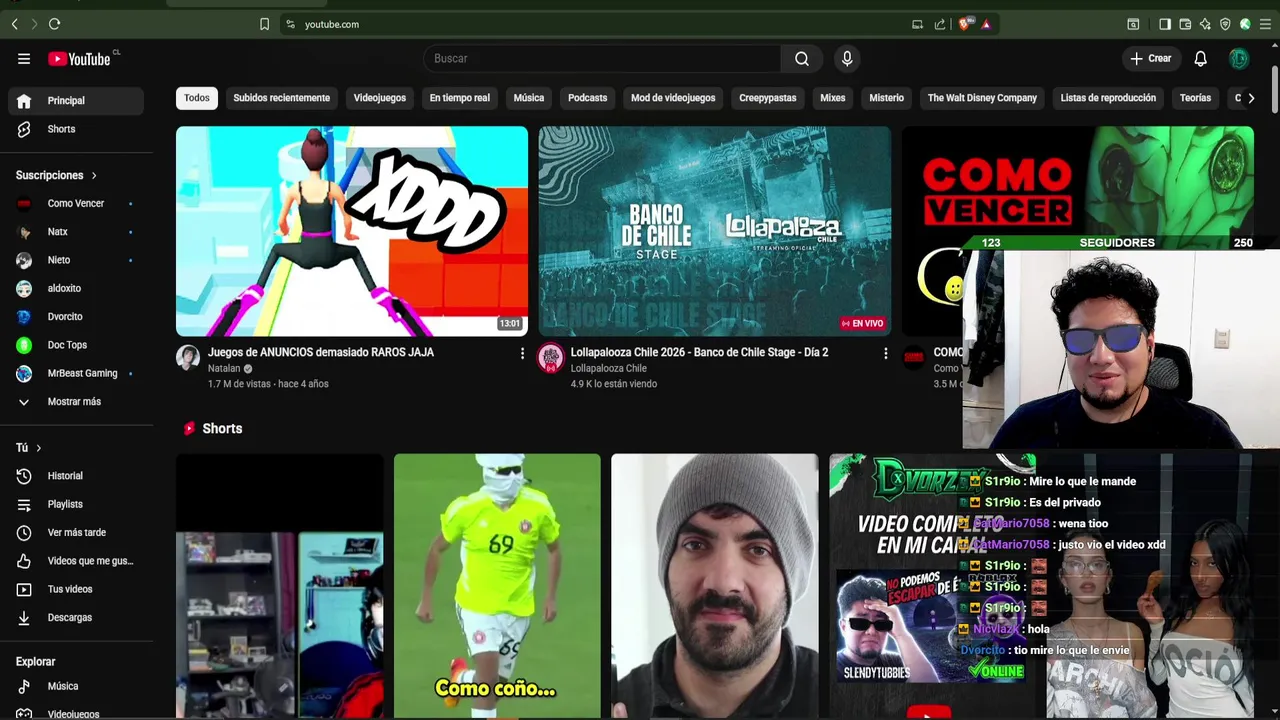Select the Creepypastas chip
The image size is (1280, 720).
768,98
